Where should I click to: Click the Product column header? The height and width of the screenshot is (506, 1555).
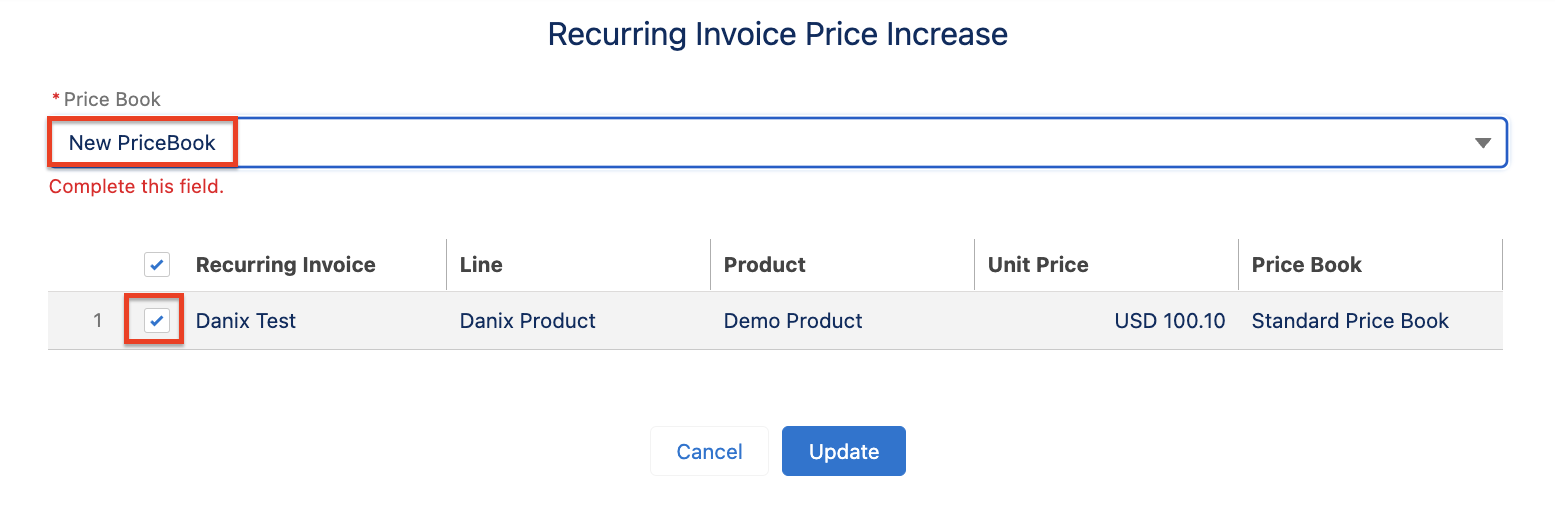coord(765,265)
